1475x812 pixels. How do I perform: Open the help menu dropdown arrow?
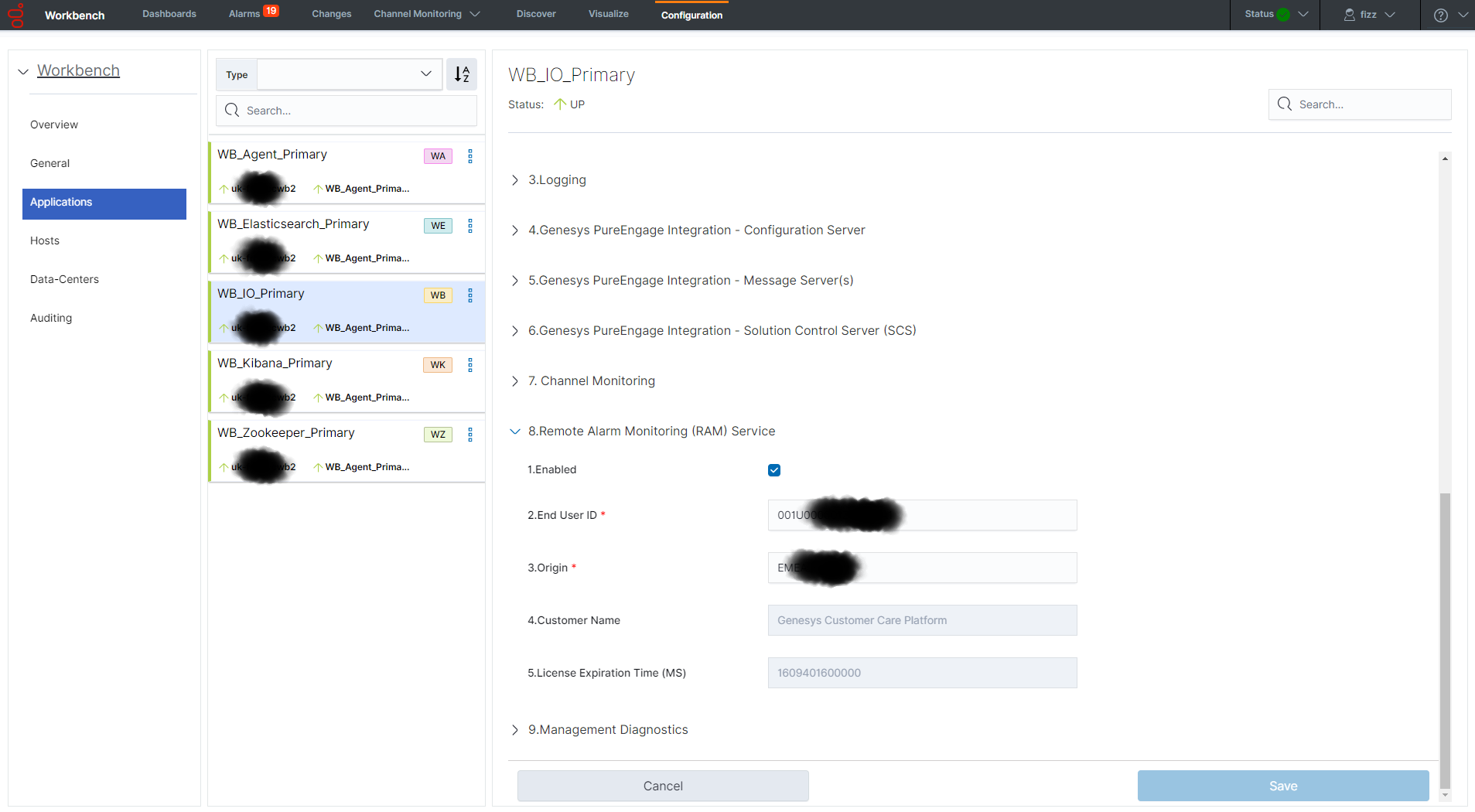tap(1463, 15)
